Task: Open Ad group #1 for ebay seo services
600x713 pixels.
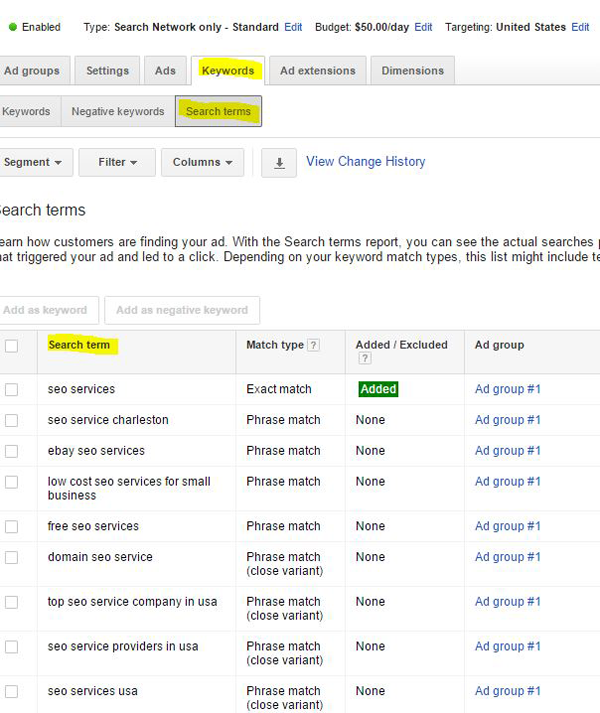Action: coord(508,451)
